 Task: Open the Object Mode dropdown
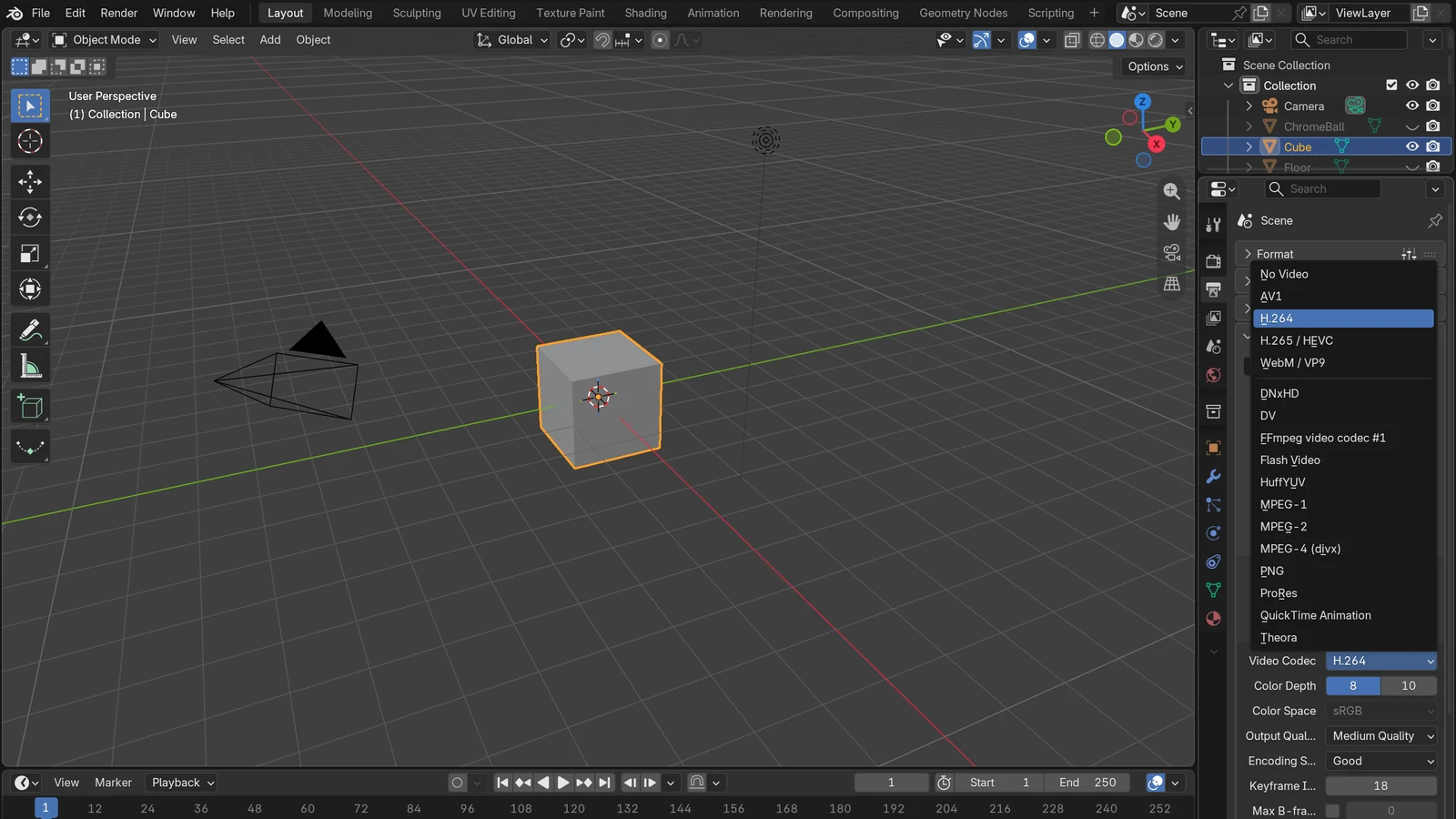coord(105,40)
